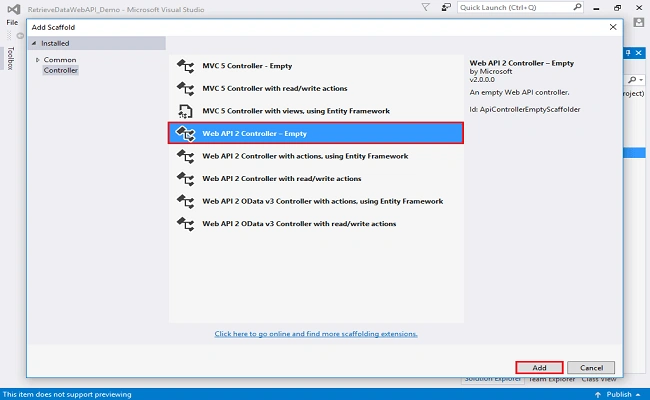Click the icon for Web API 2 Controller with read/write actions
The image size is (650, 400).
185,179
